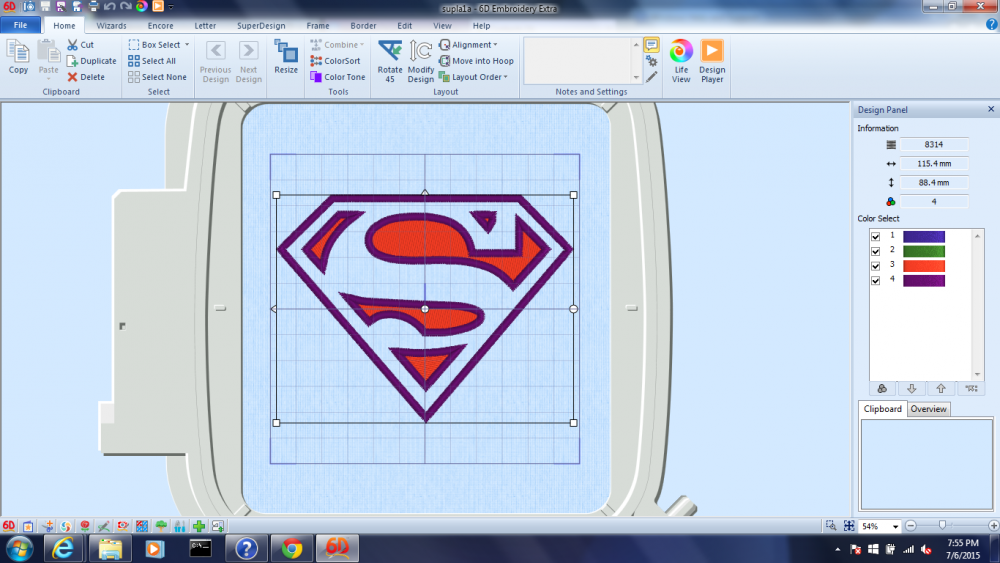Image resolution: width=1000 pixels, height=563 pixels.
Task: Click the Notes speech-bubble icon
Action: pyautogui.click(x=651, y=45)
